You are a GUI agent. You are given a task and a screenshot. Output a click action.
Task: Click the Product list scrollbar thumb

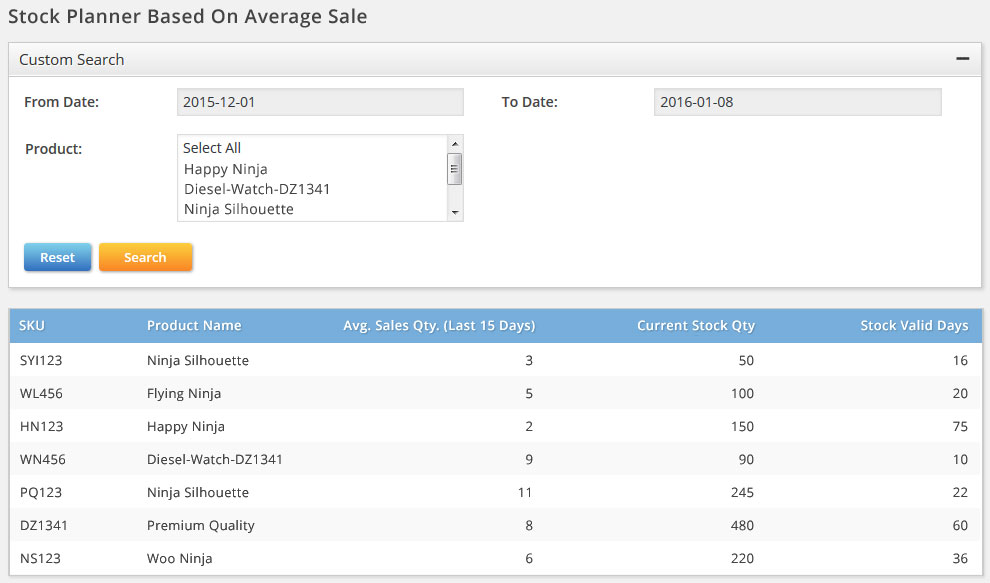454,168
